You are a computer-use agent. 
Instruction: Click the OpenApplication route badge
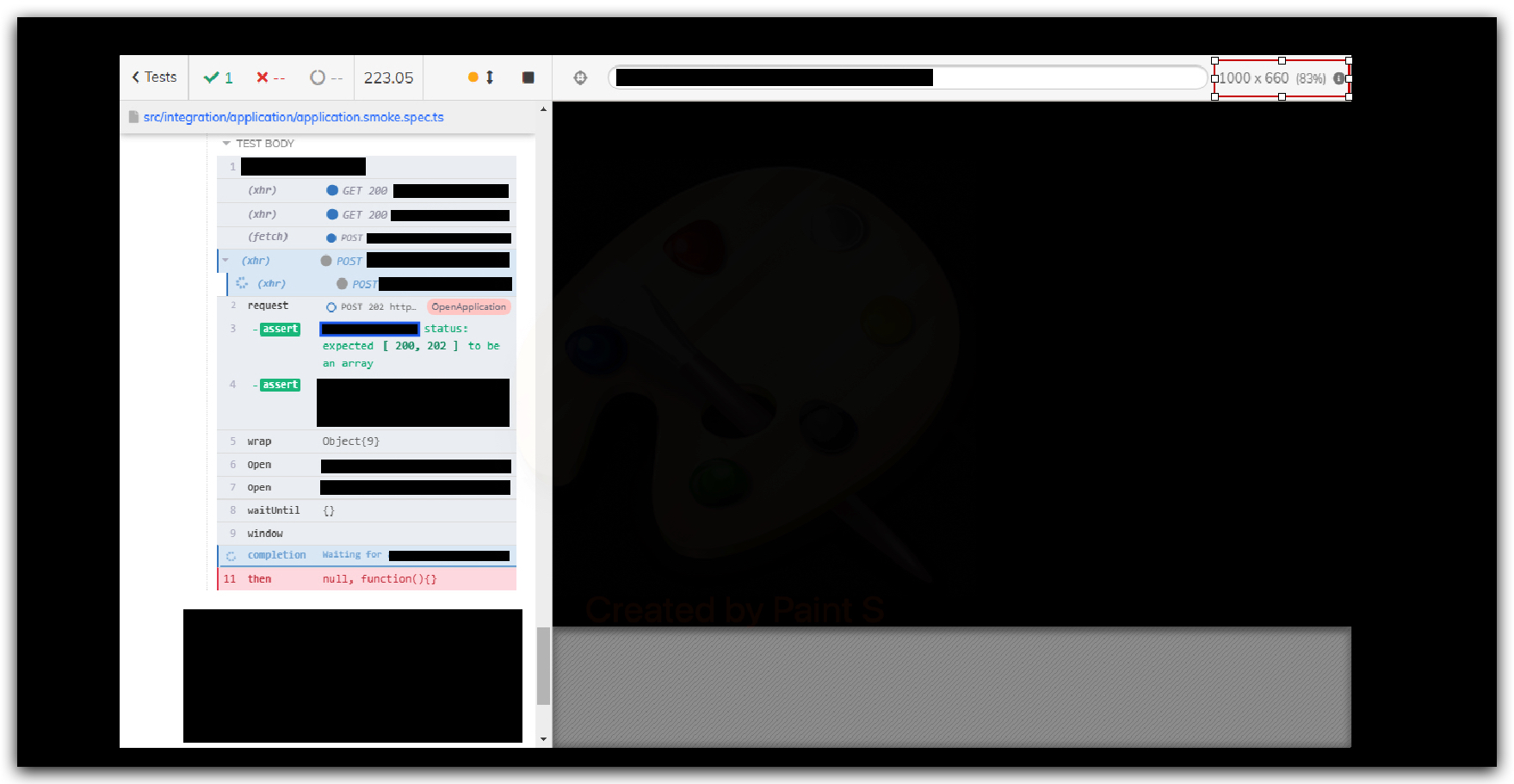coord(468,306)
